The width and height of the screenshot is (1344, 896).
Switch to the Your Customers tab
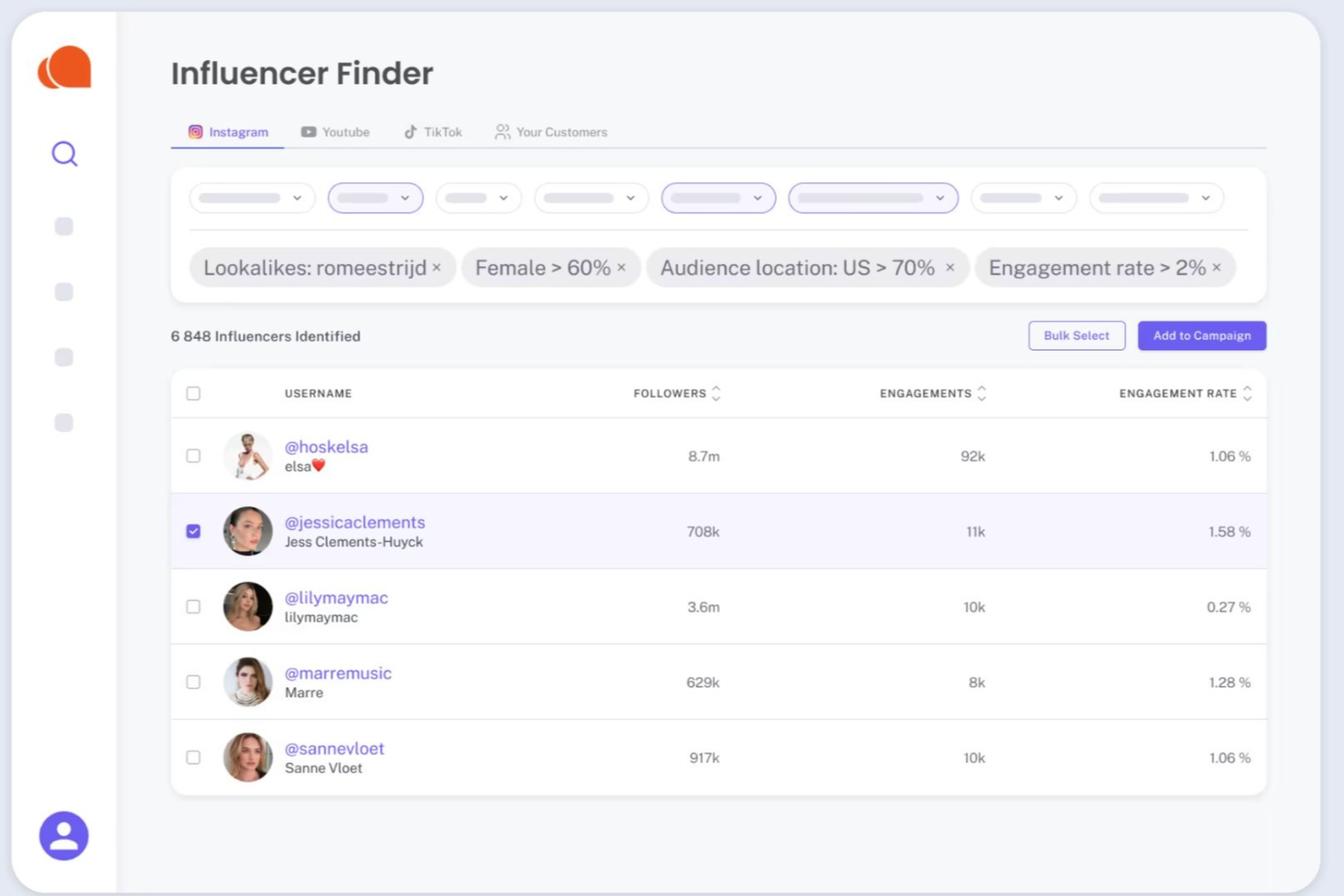(x=552, y=132)
